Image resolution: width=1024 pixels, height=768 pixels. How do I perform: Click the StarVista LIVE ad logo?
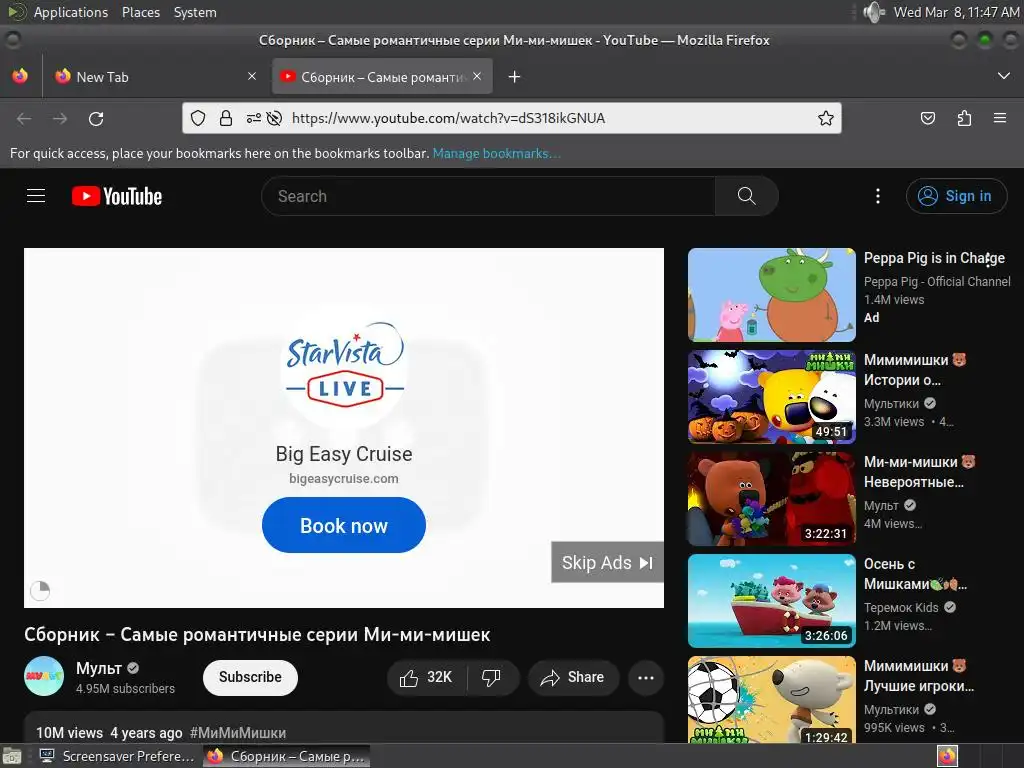click(344, 364)
